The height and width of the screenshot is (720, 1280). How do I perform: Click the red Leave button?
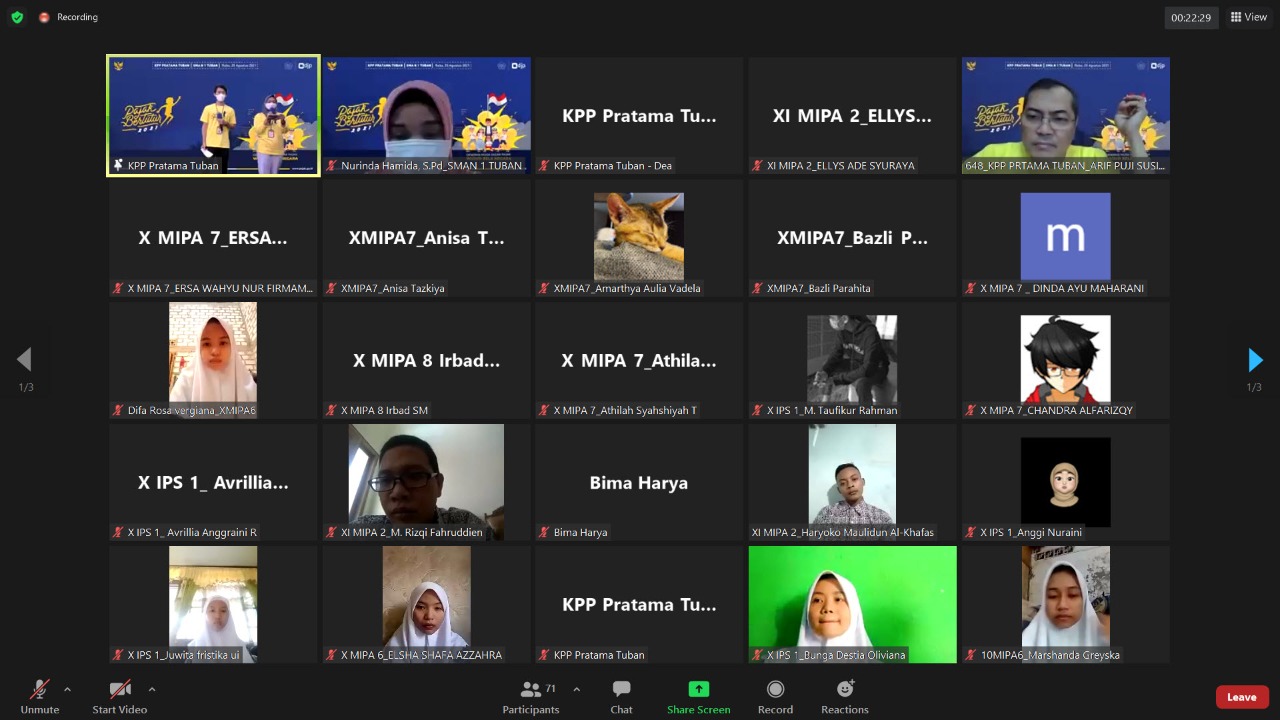point(1242,697)
